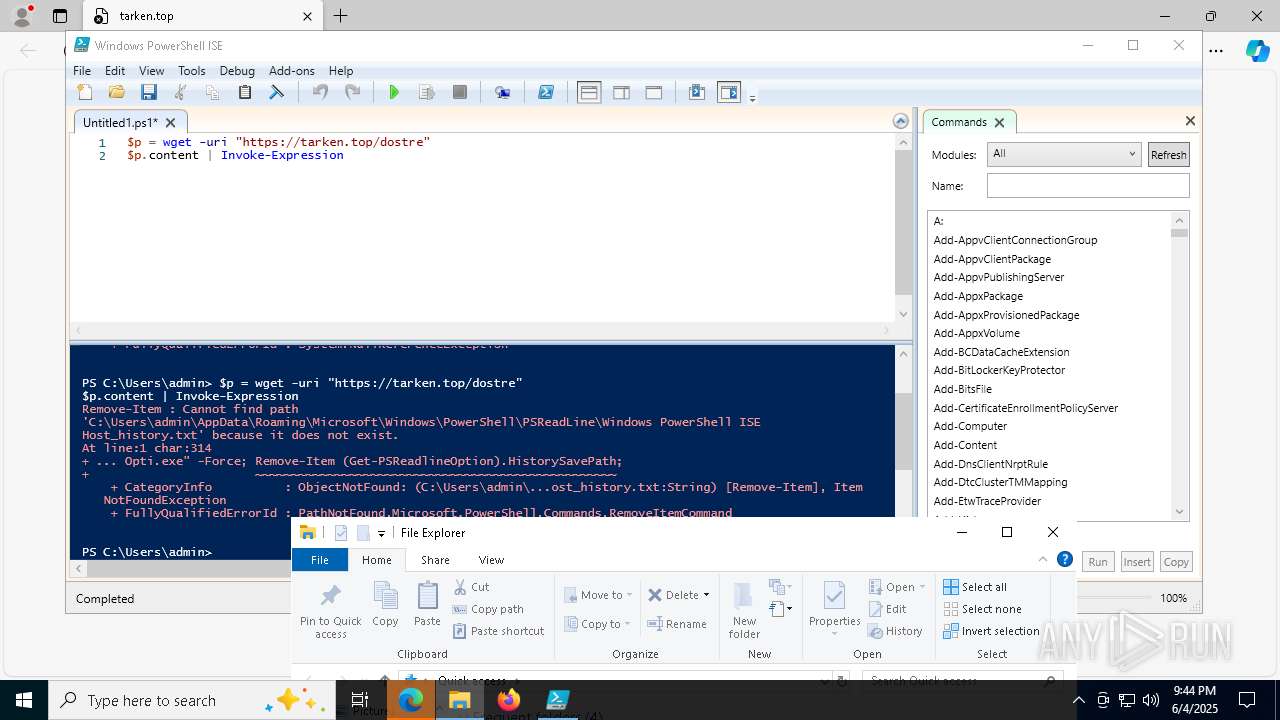Save the script with the floppy disk icon
Image resolution: width=1280 pixels, height=720 pixels.
149,92
